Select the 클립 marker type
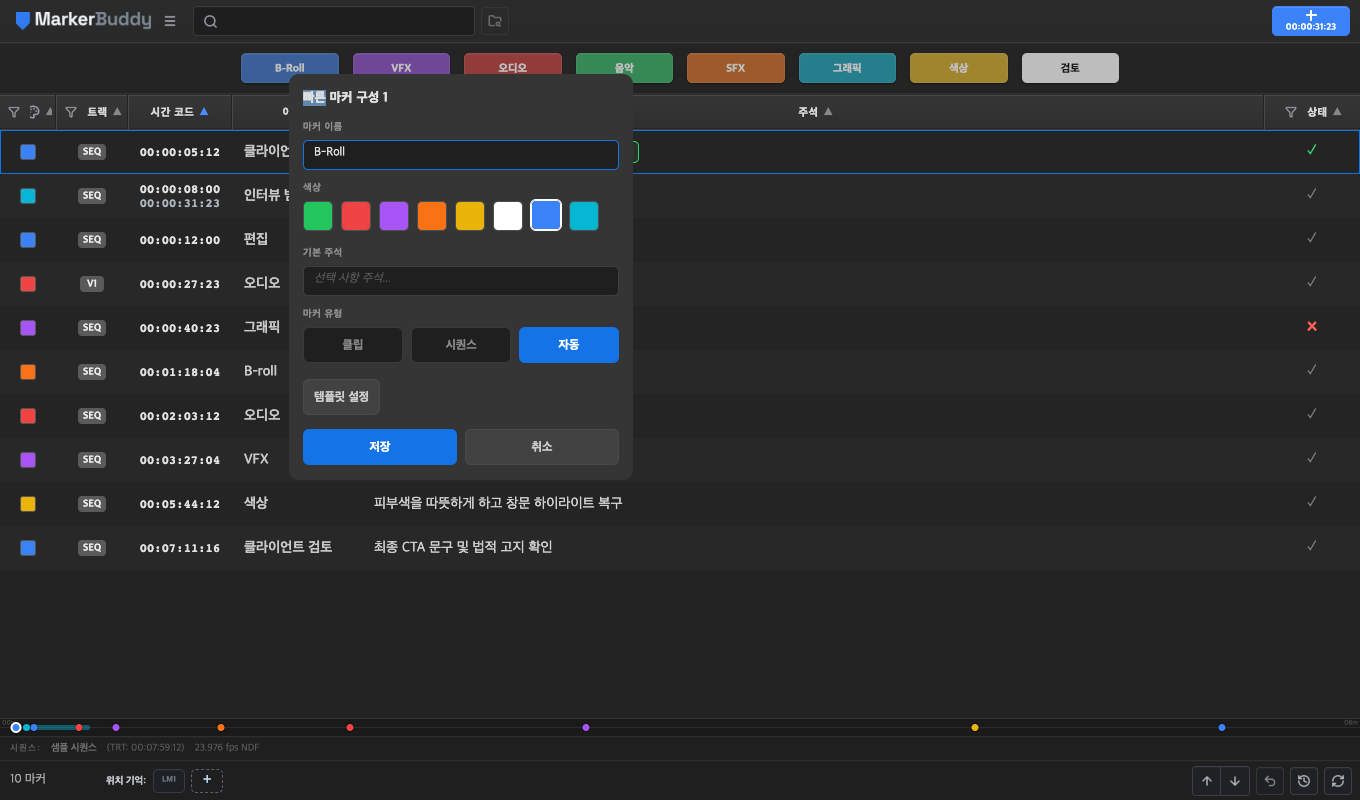 [x=353, y=345]
